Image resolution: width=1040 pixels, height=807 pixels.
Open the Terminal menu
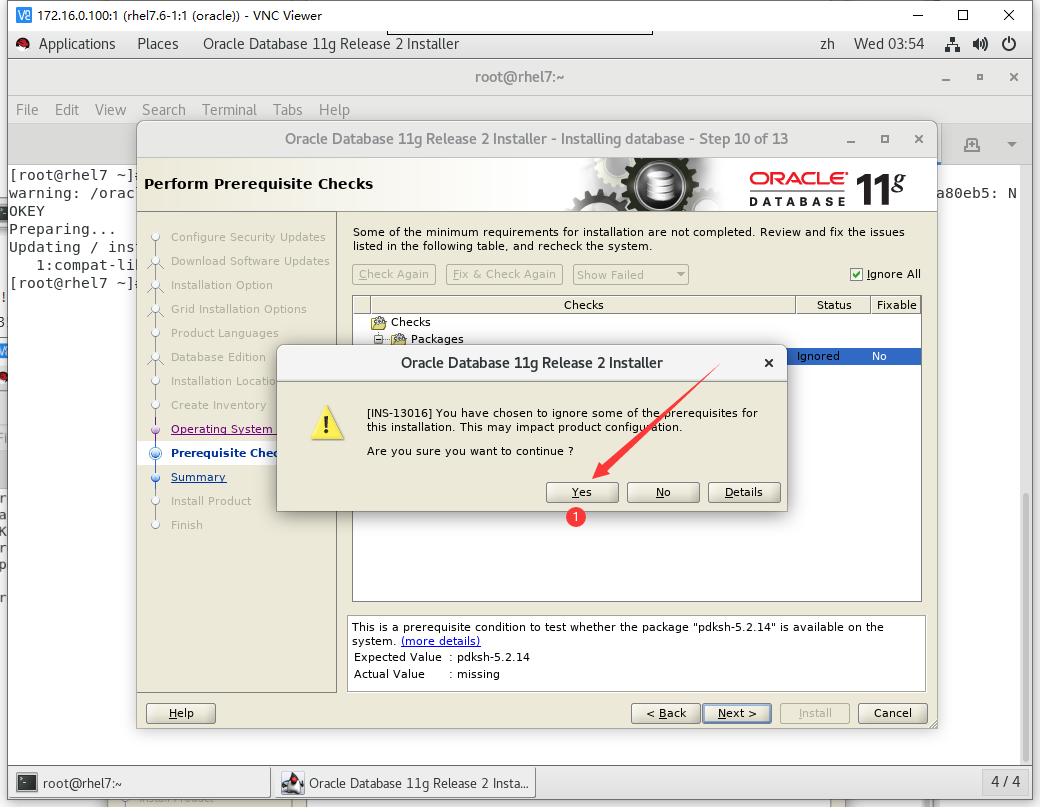click(x=229, y=109)
